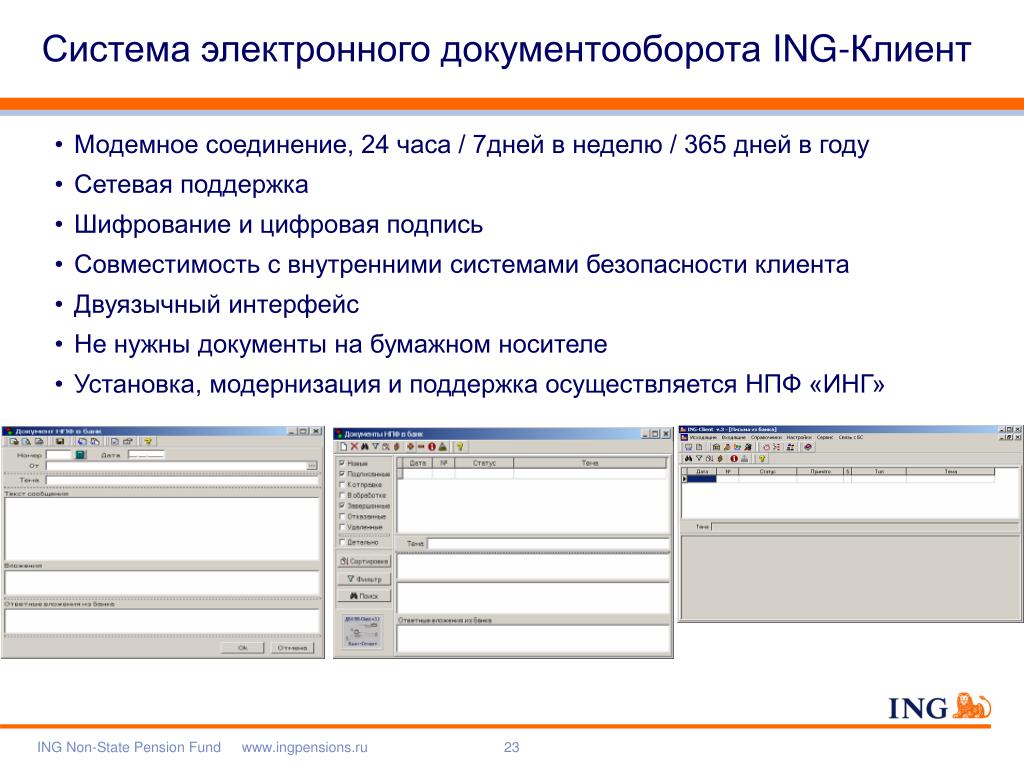Click the Банк-Клиент thumbnail image

point(362,631)
